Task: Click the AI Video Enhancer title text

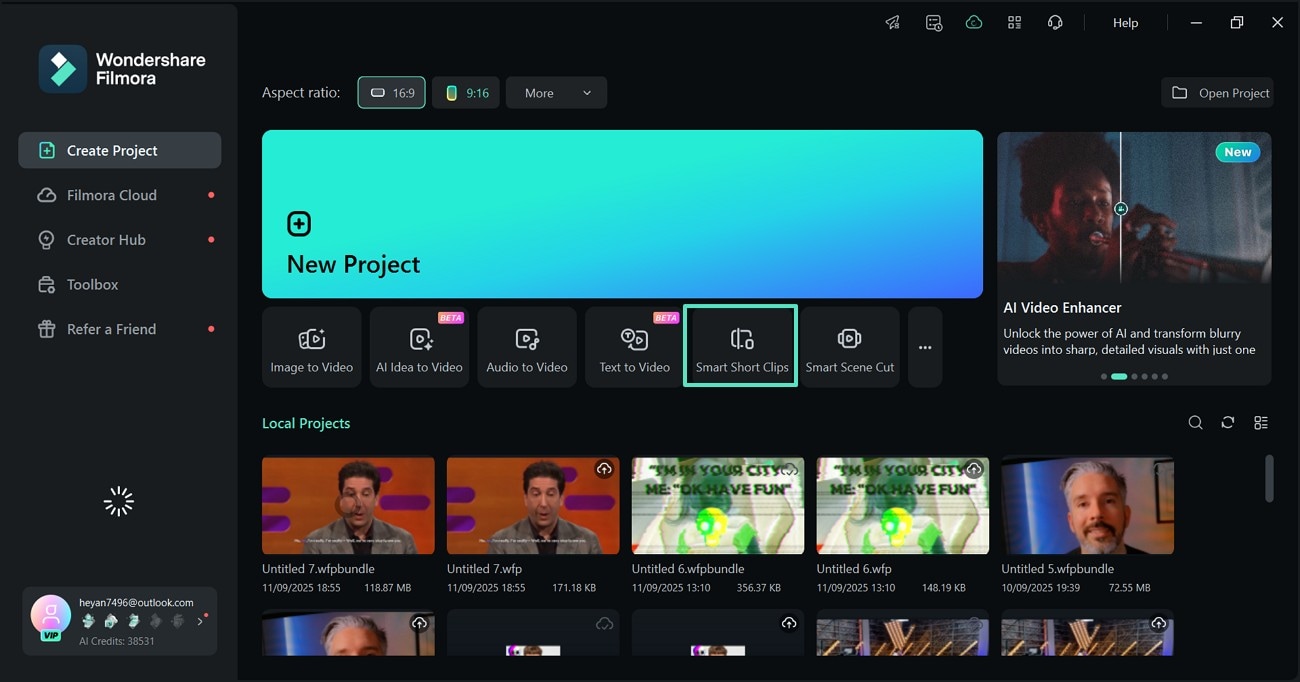Action: click(x=1063, y=308)
